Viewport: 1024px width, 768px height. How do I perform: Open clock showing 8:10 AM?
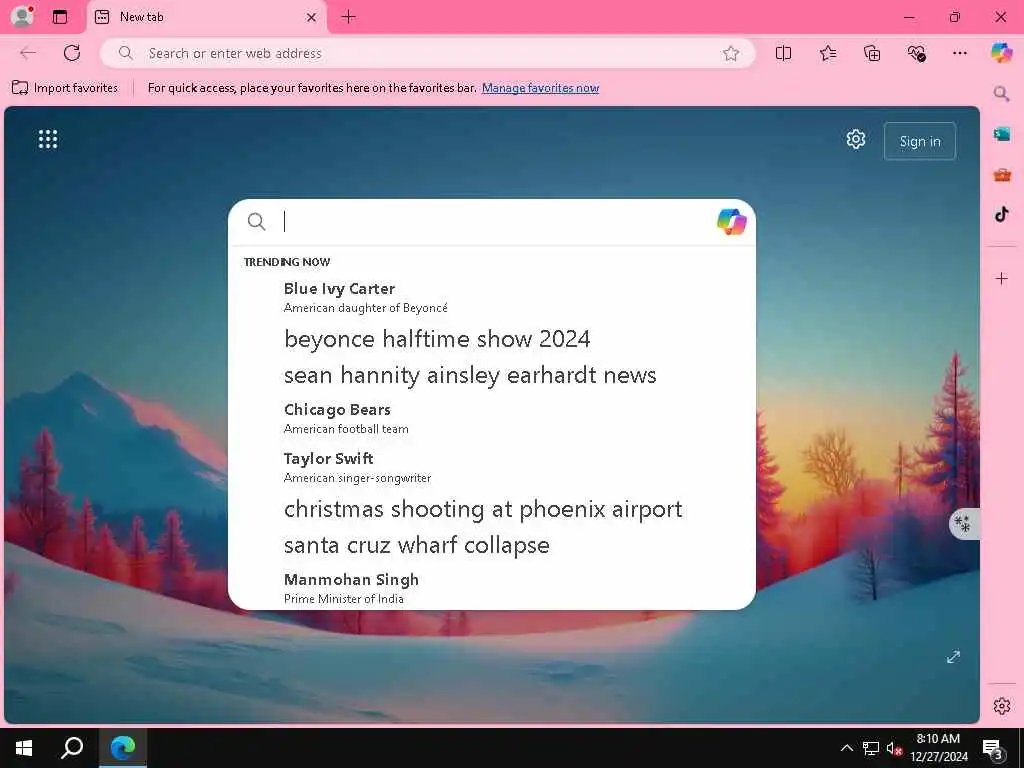(938, 748)
